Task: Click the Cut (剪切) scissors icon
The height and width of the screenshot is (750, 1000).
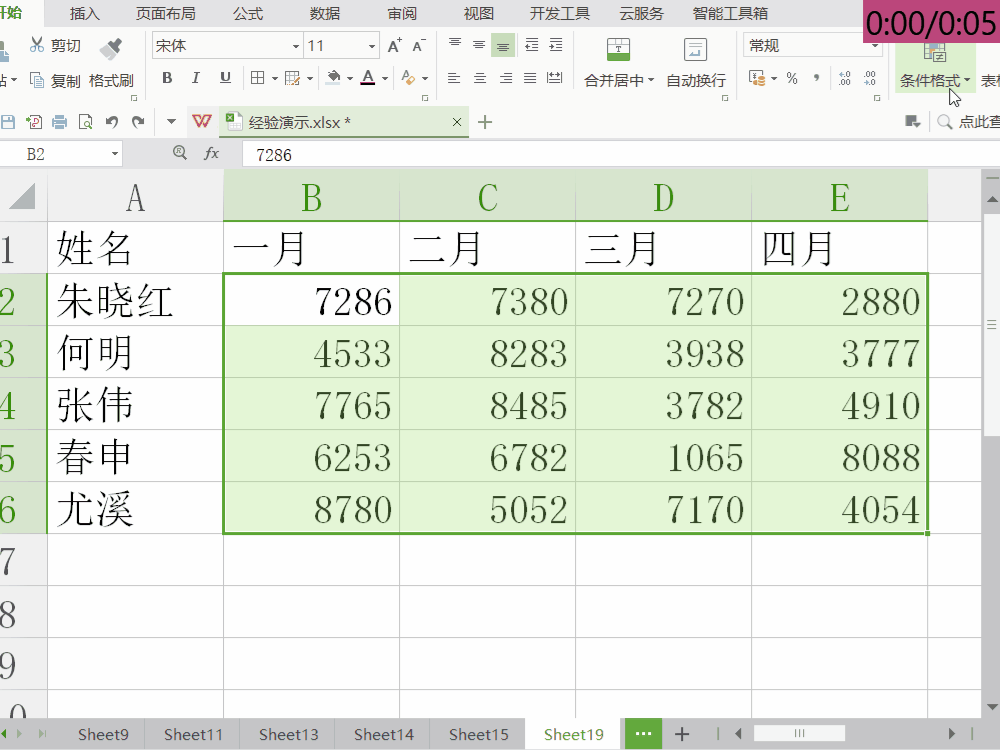Action: tap(36, 45)
